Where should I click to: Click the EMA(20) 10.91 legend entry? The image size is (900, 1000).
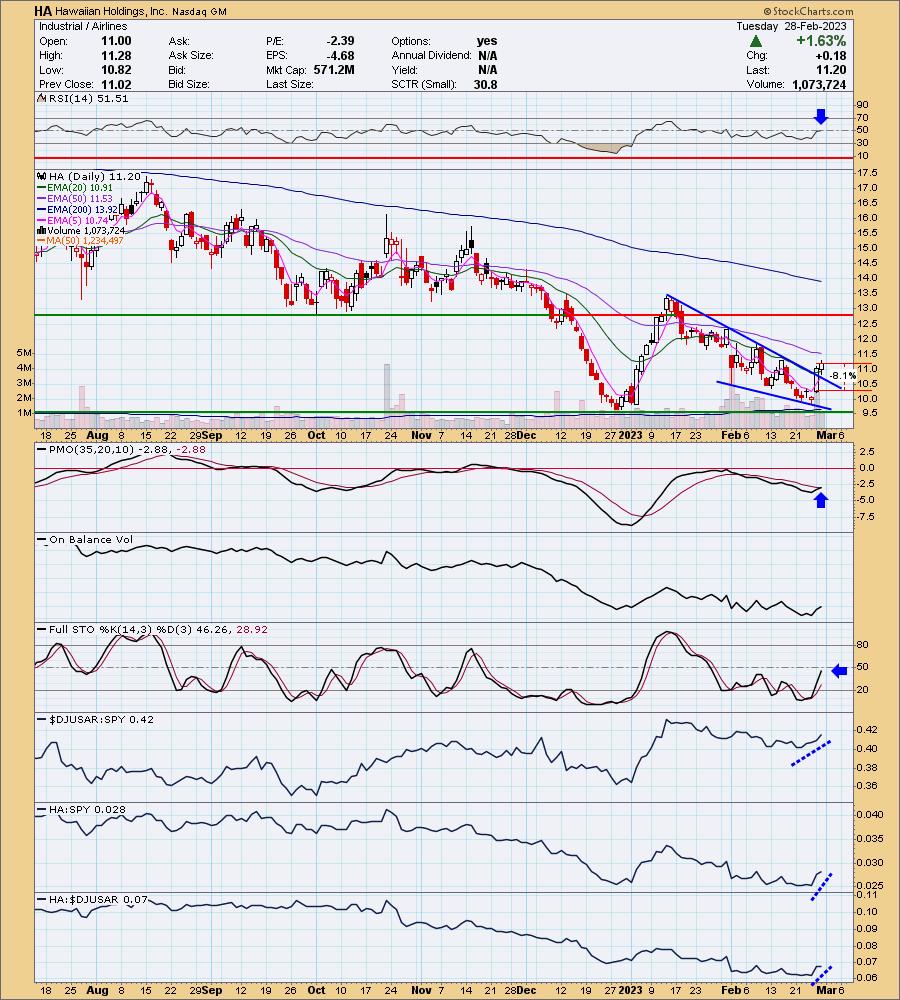coord(80,188)
